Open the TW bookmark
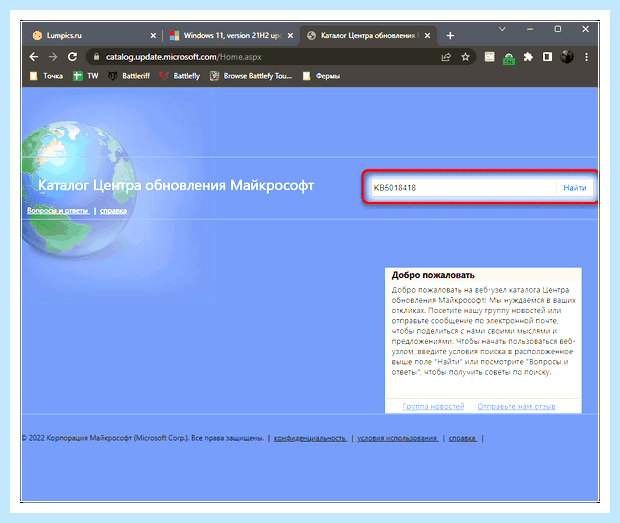This screenshot has height=523, width=620. coord(85,76)
